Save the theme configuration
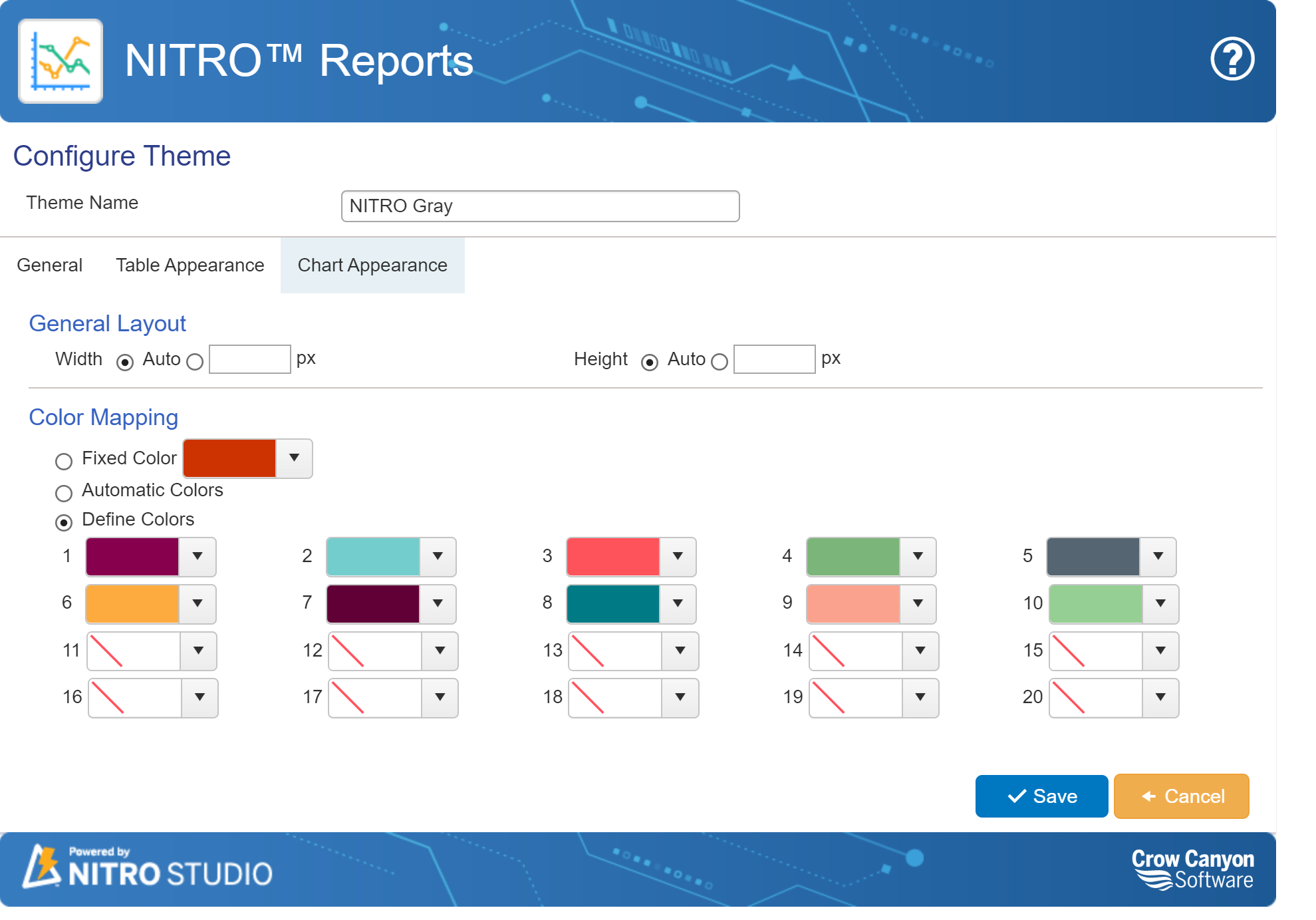 (x=1041, y=796)
